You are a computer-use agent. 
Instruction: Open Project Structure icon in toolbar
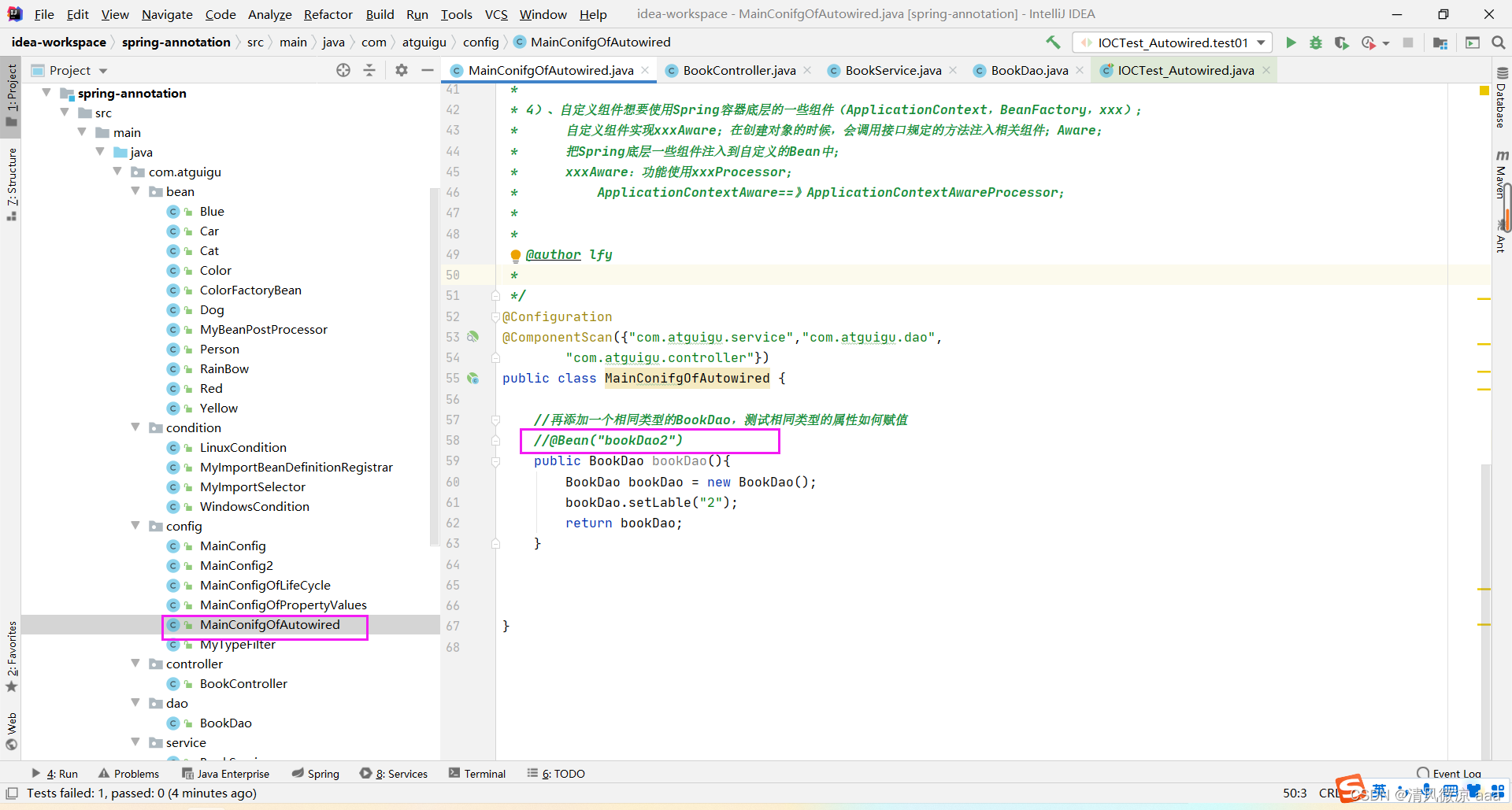(1440, 43)
